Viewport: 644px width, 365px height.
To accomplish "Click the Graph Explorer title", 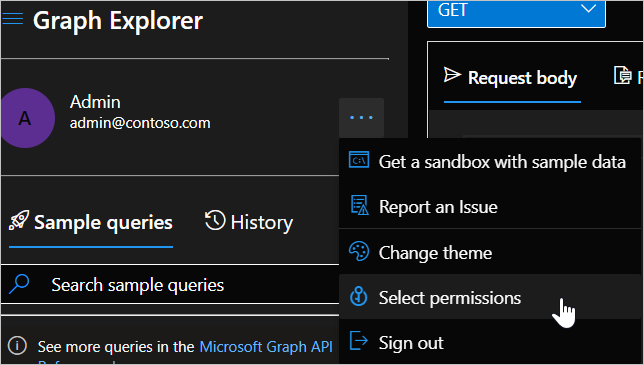I will (118, 20).
